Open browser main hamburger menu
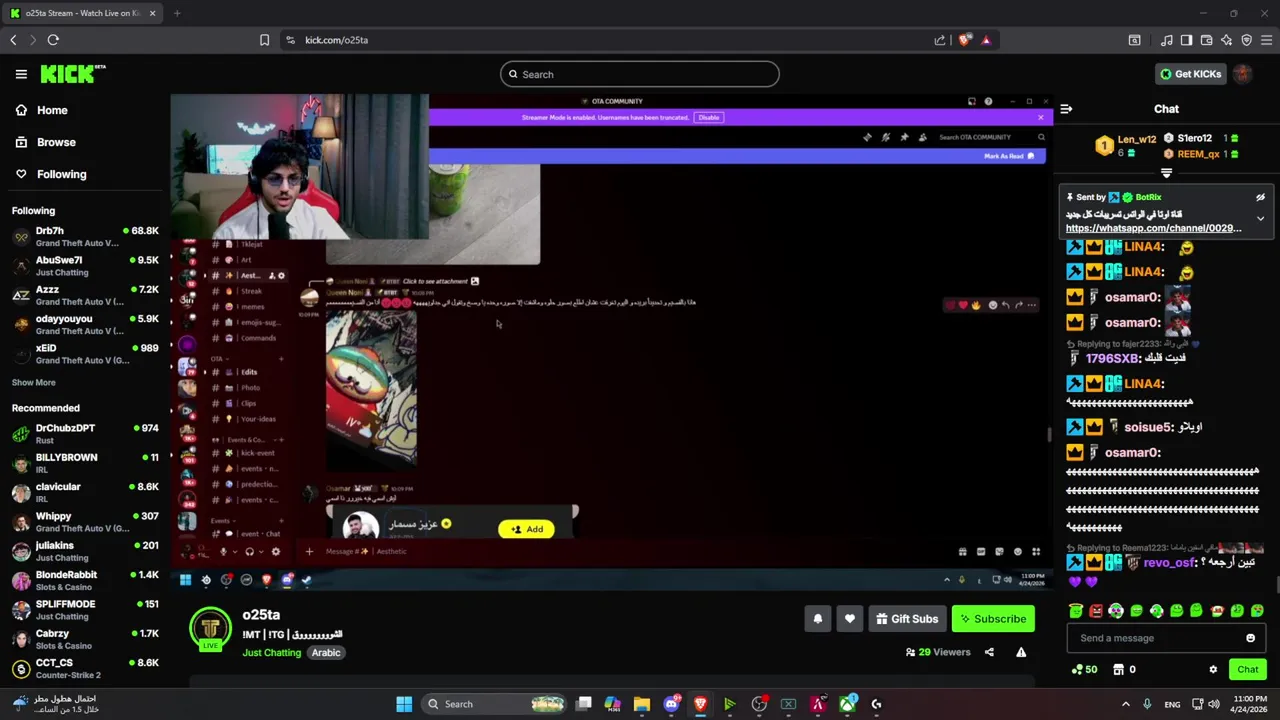Screen dimensions: 1280x720 (1266, 40)
